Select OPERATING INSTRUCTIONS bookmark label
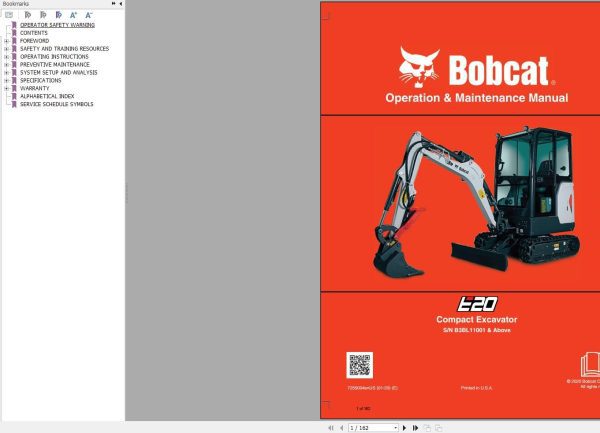Screen dimensions: 600x433 [x=54, y=57]
